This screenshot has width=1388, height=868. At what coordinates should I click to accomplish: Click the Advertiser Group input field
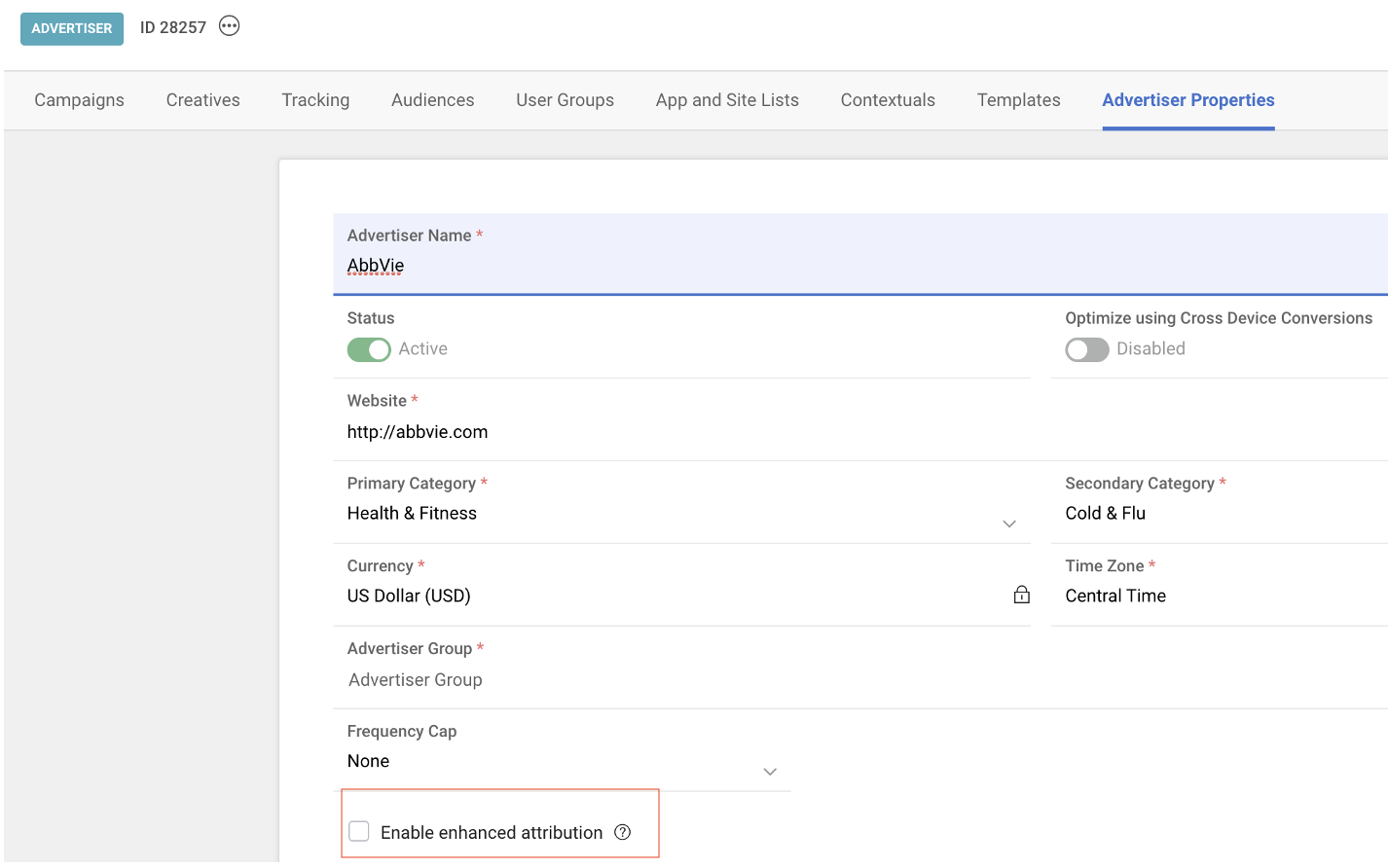pyautogui.click(x=860, y=668)
